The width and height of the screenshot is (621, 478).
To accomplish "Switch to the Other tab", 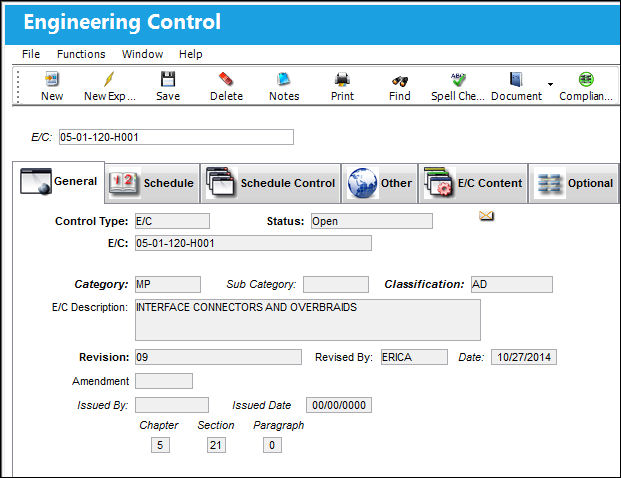I will (380, 183).
